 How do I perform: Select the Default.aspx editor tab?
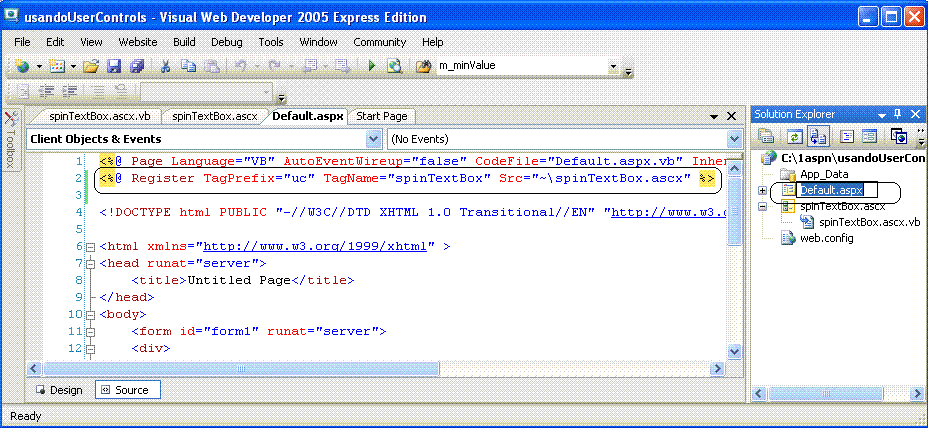pyautogui.click(x=308, y=117)
